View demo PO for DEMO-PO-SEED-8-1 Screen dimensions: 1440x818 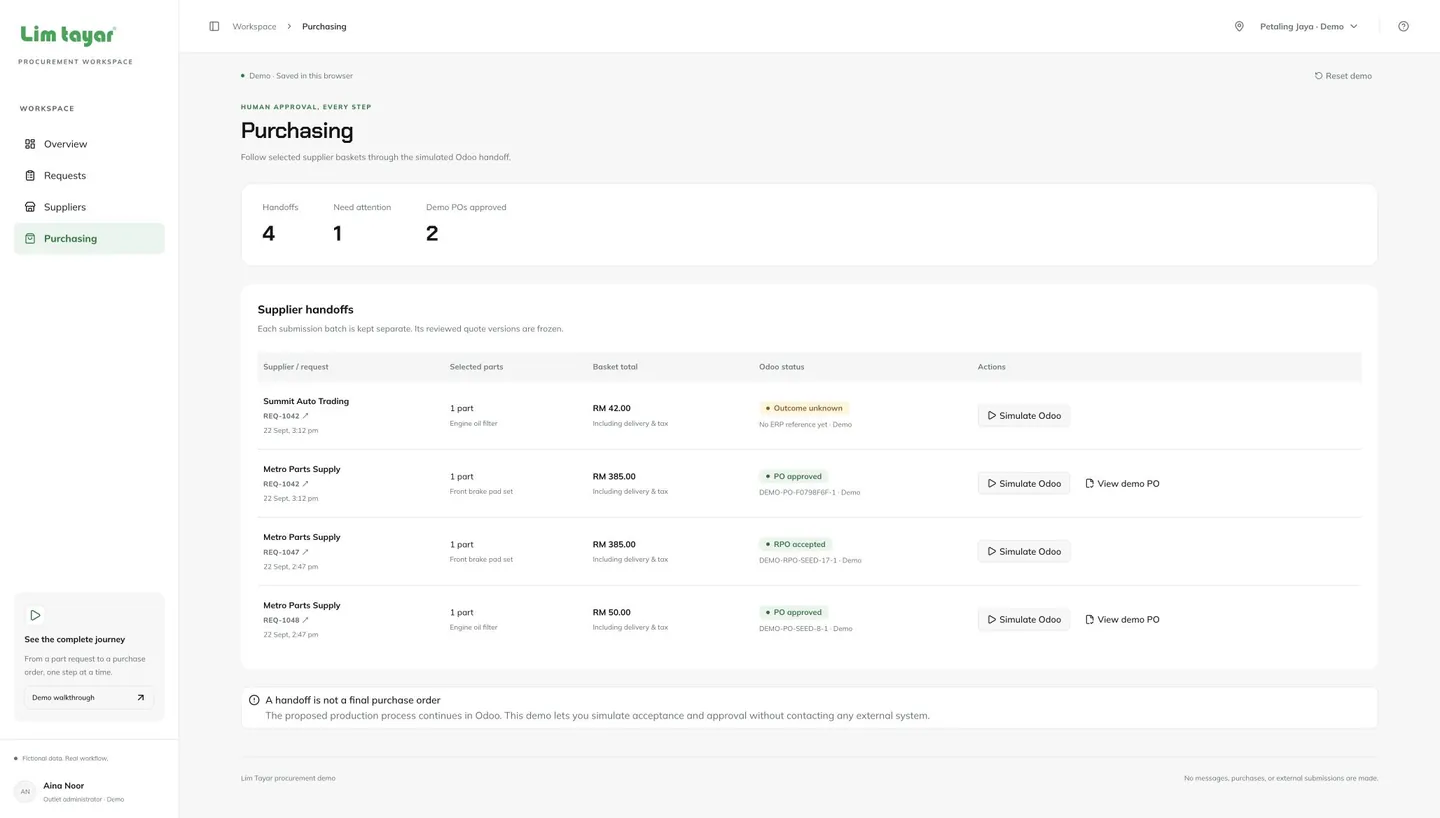pos(1122,619)
